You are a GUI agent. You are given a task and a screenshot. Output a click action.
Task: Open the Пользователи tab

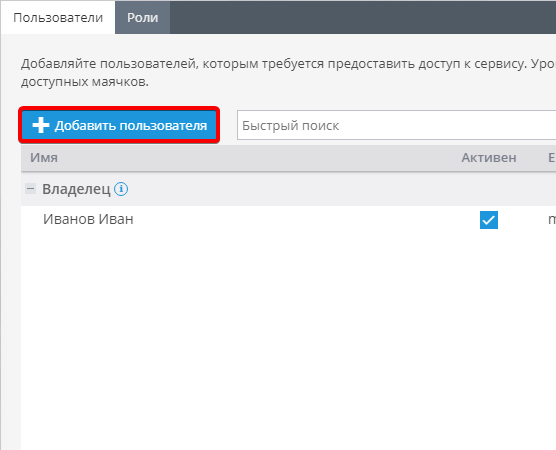(58, 17)
